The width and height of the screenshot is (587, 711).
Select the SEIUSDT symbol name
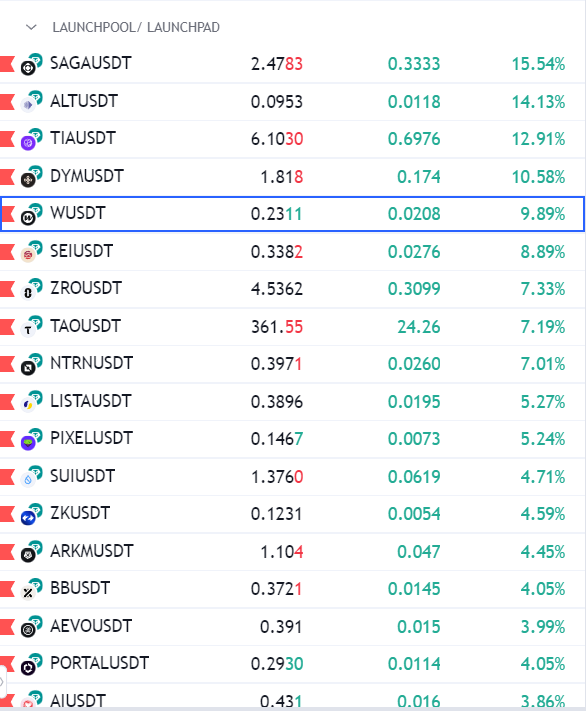click(x=81, y=251)
